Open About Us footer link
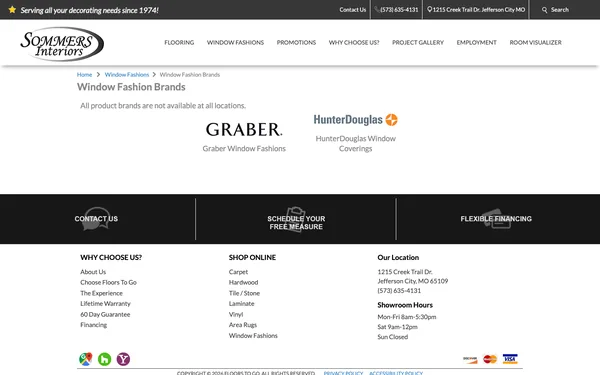The width and height of the screenshot is (600, 375). pyautogui.click(x=93, y=272)
